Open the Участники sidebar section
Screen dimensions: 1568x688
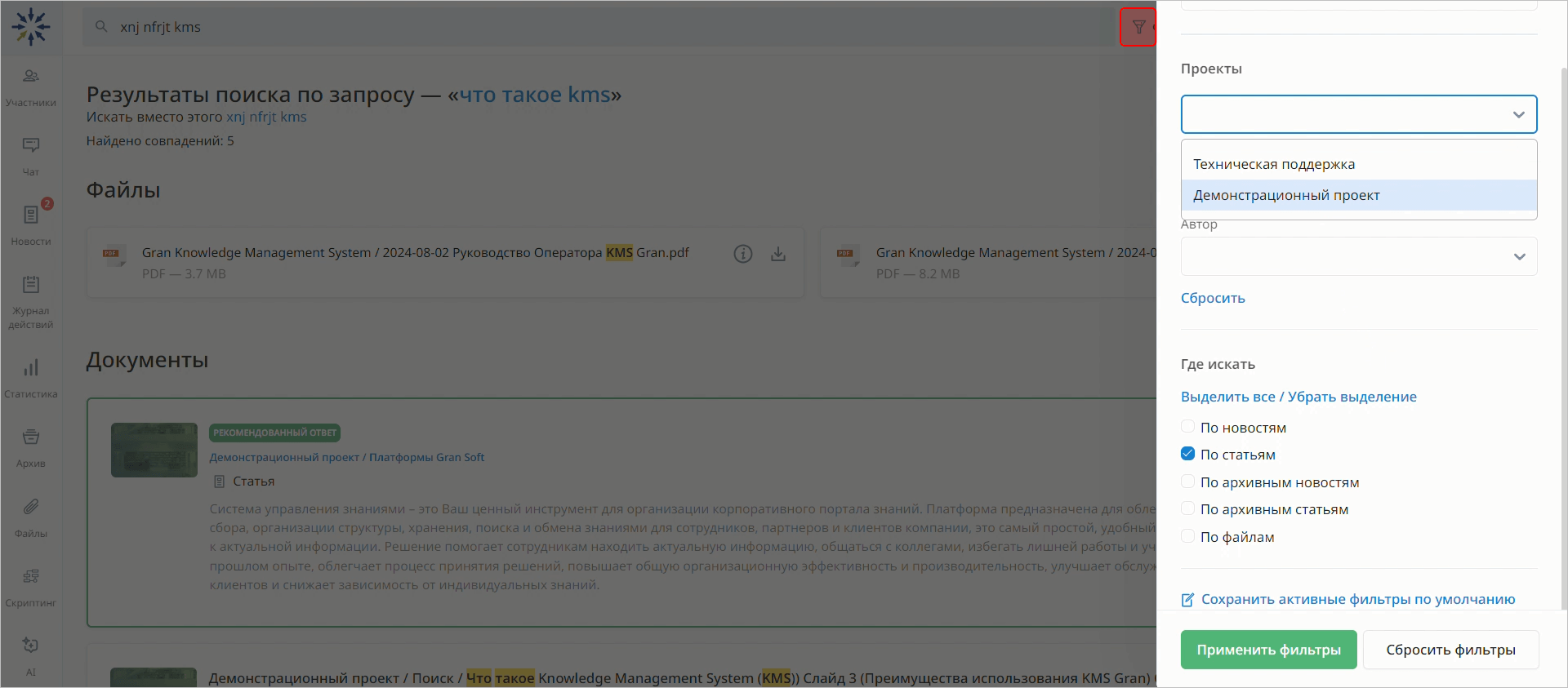[31, 88]
